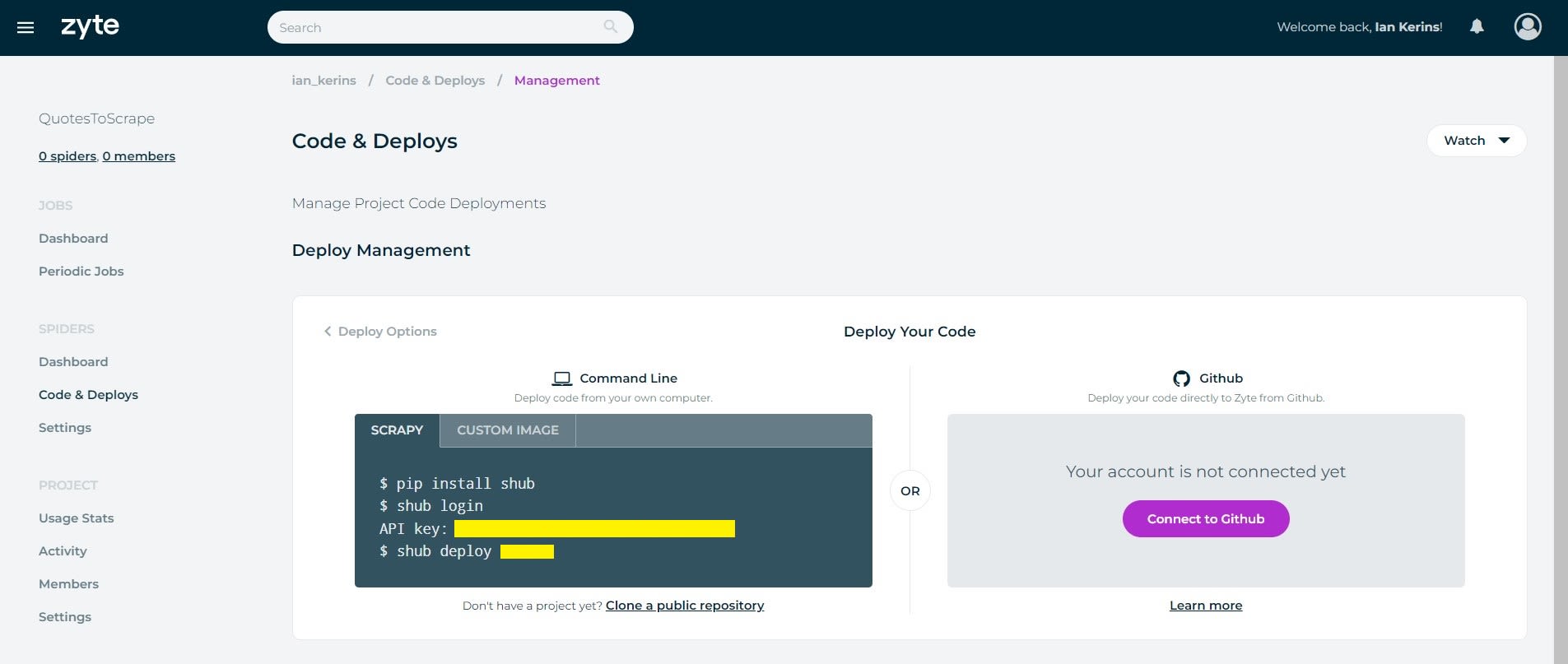Open Jobs Dashboard in sidebar
Screen dimensions: 1568x664
tap(73, 239)
